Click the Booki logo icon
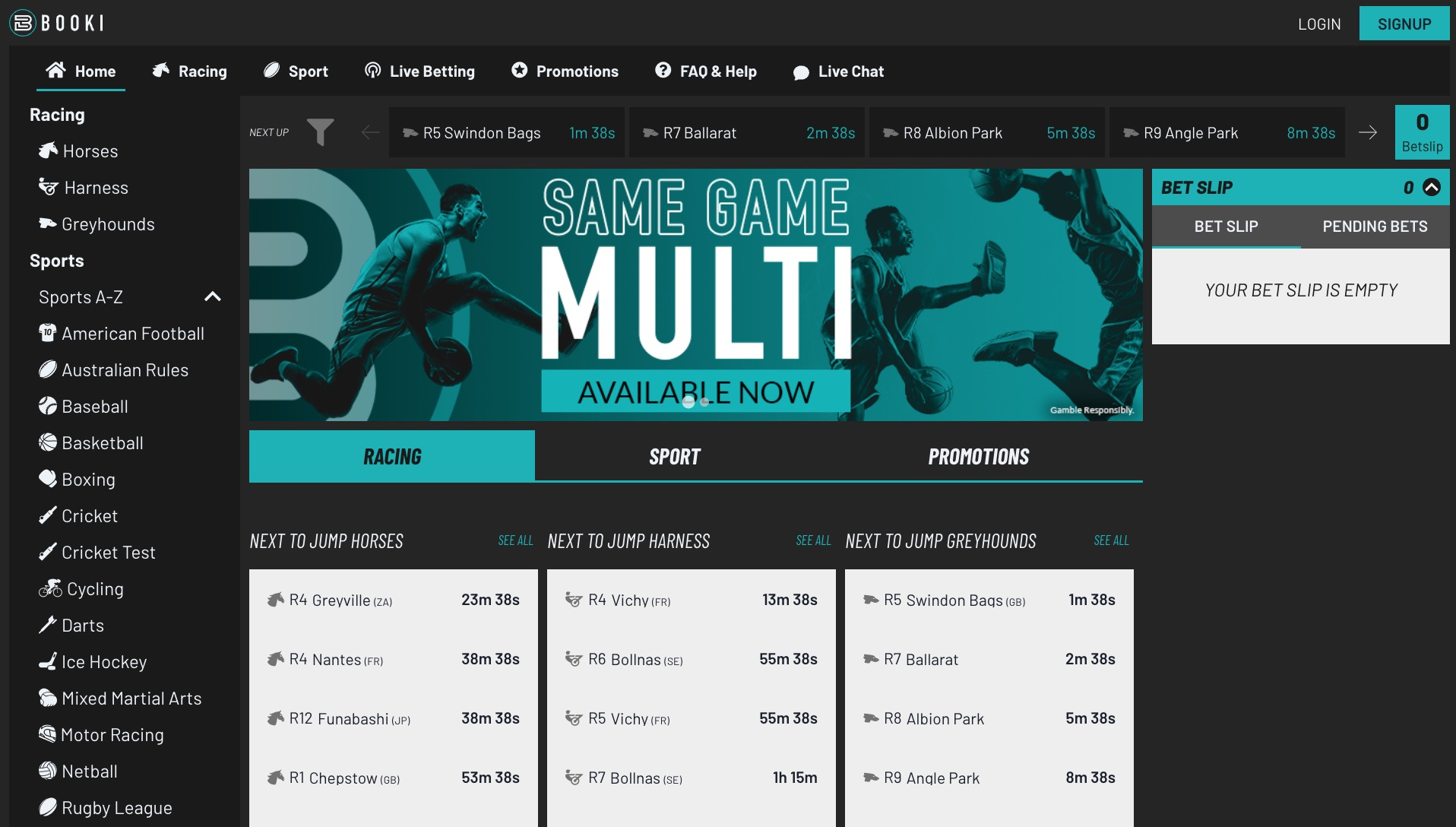This screenshot has height=827, width=1456. (23, 23)
